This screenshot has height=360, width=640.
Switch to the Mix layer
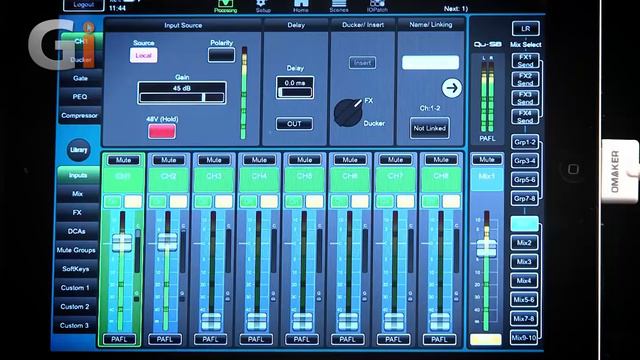tap(78, 194)
